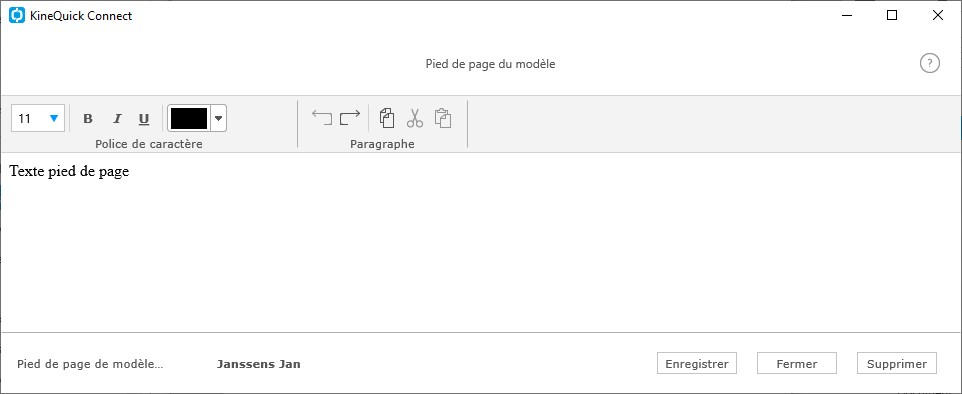Viewport: 962px width, 394px height.
Task: Click the undo arrow icon
Action: tap(322, 117)
